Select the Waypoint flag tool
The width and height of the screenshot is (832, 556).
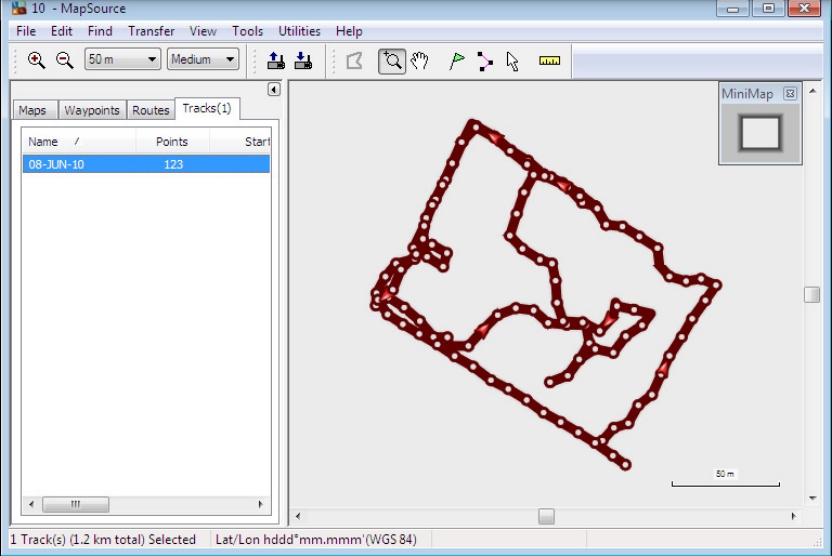(456, 61)
